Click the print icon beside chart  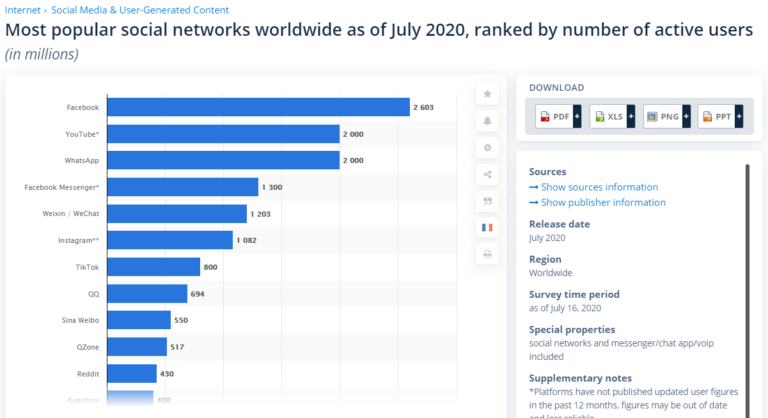[x=487, y=255]
